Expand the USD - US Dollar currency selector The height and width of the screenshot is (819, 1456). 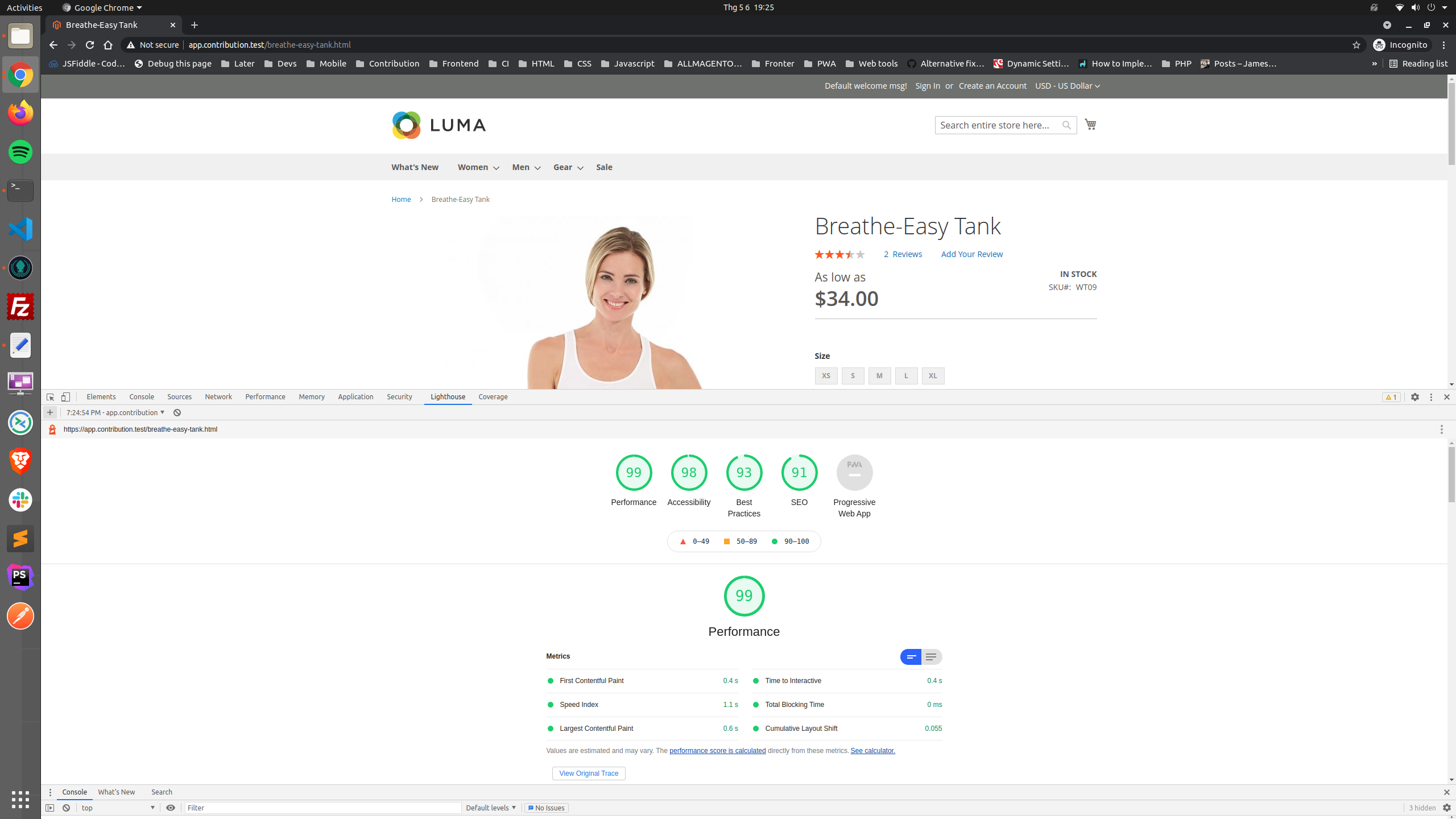[1067, 85]
